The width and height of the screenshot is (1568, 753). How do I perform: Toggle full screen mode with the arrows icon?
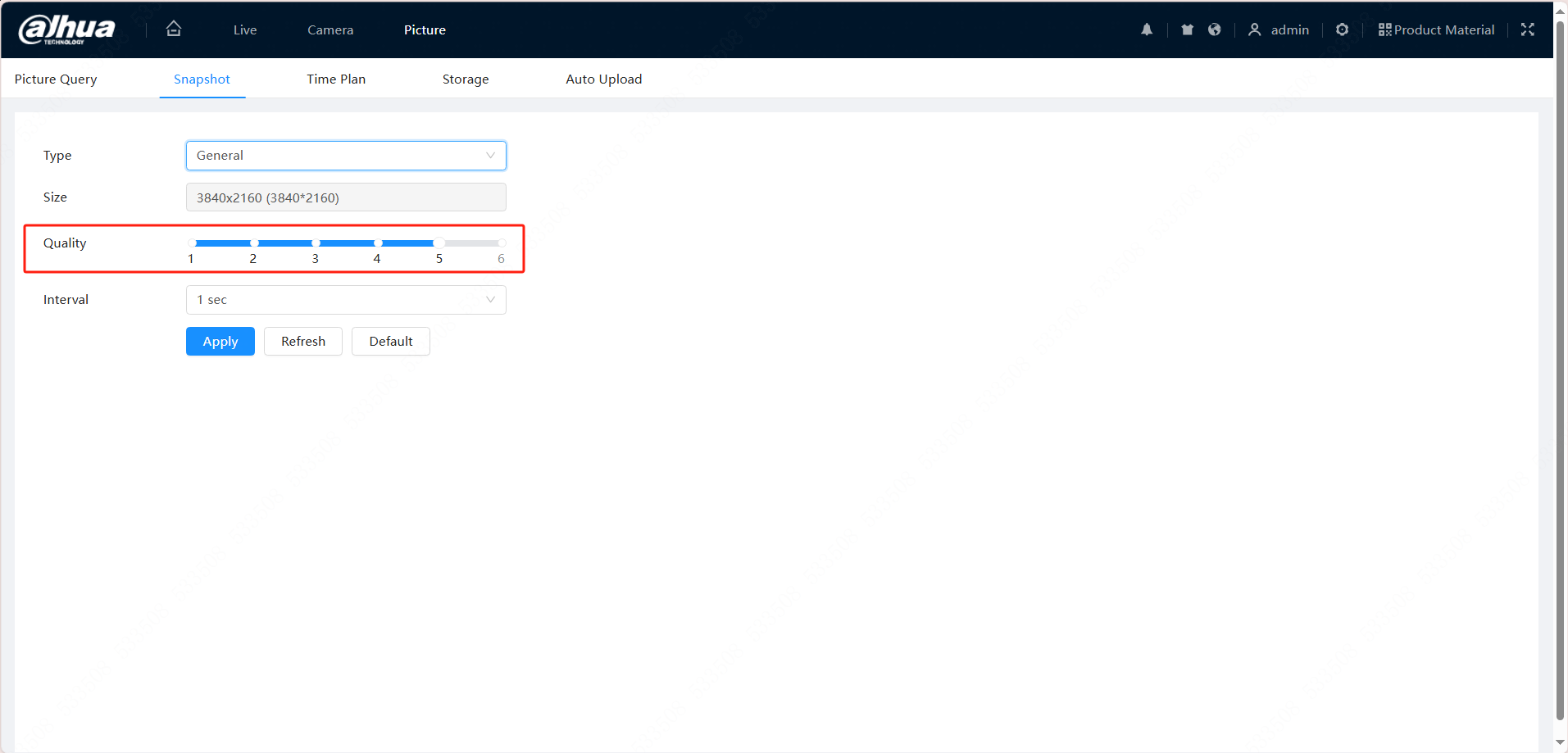[x=1527, y=29]
